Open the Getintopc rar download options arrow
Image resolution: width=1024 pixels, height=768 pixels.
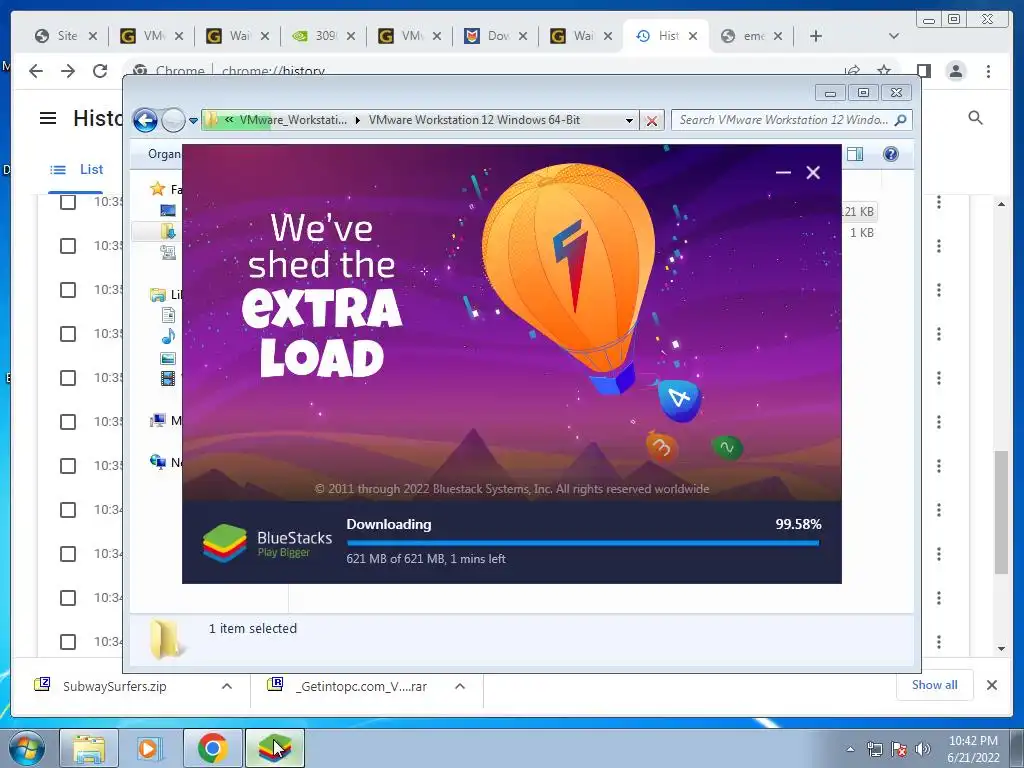click(460, 686)
